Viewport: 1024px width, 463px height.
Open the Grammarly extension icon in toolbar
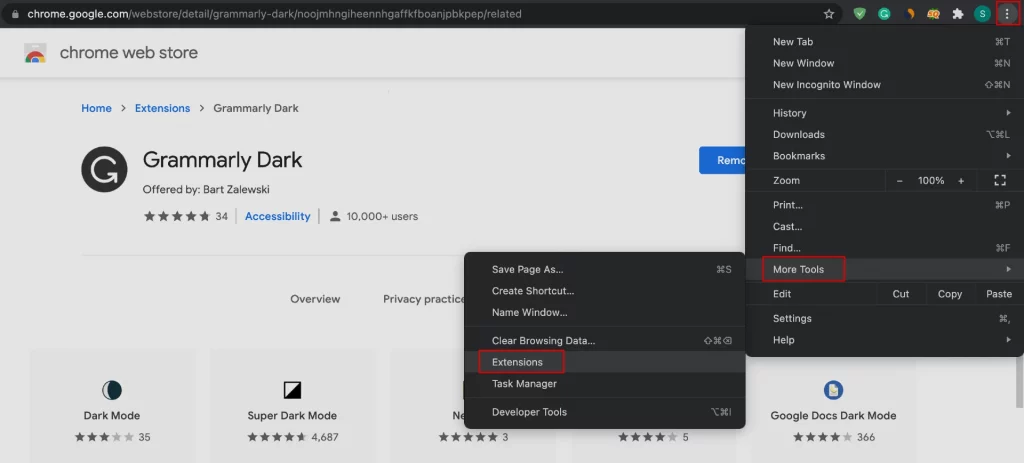(884, 14)
